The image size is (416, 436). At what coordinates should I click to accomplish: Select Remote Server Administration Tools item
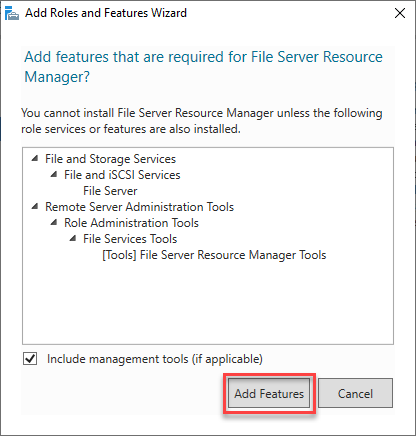coord(139,207)
